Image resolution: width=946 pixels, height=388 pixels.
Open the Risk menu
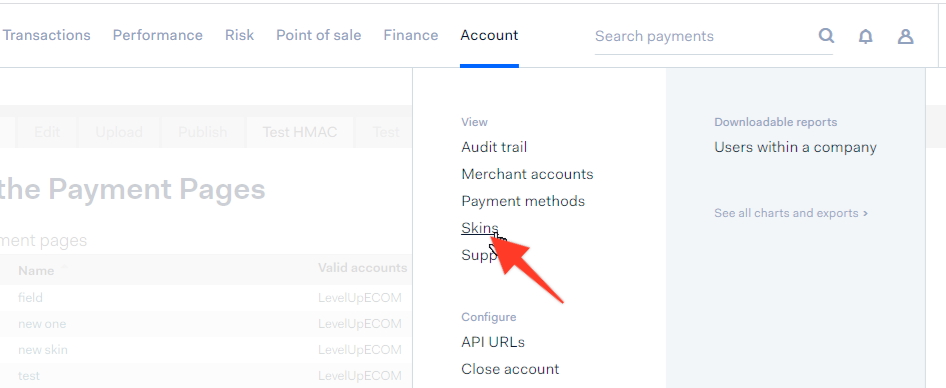(240, 35)
